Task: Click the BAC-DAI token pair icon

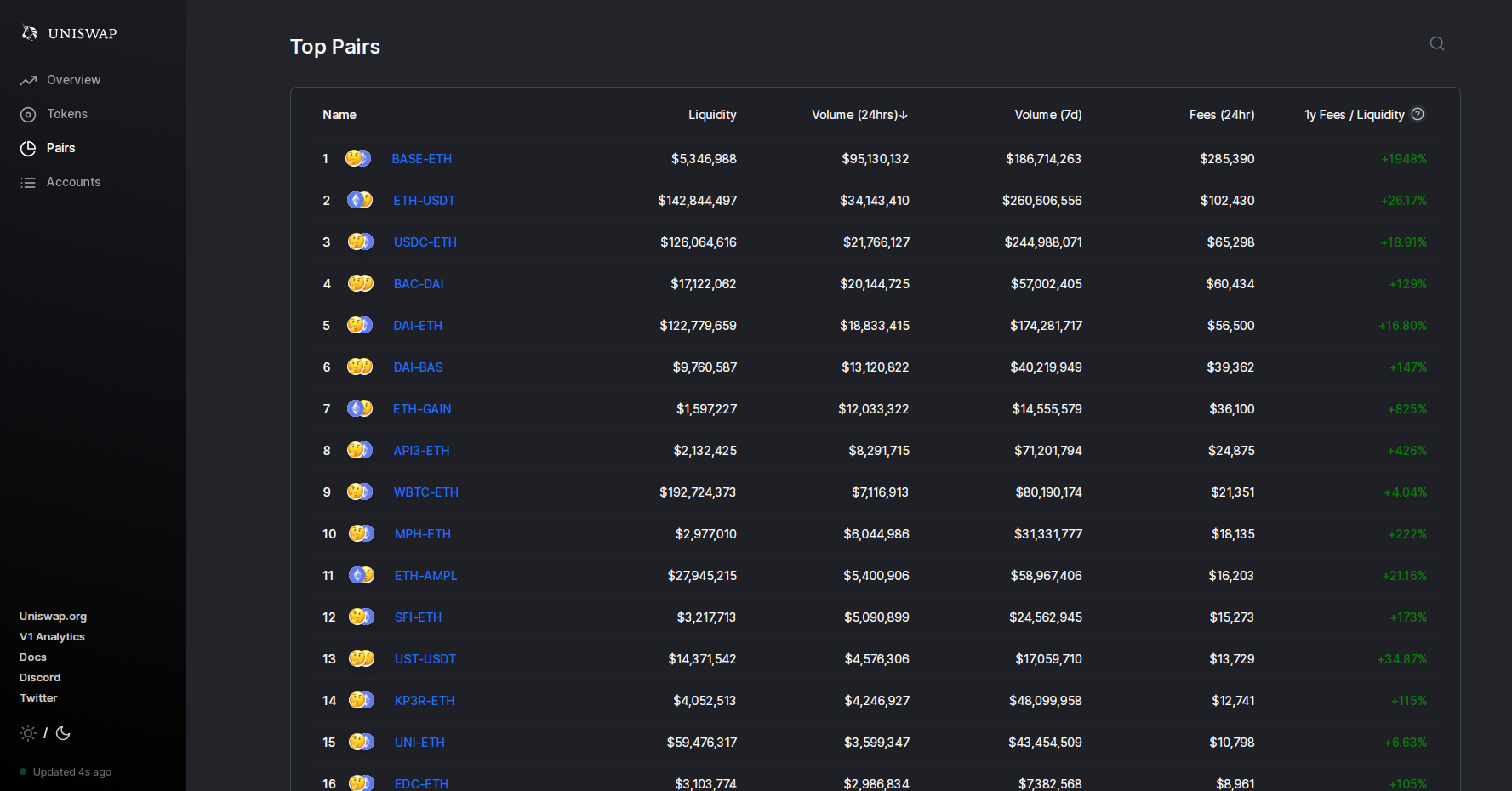Action: 361,283
